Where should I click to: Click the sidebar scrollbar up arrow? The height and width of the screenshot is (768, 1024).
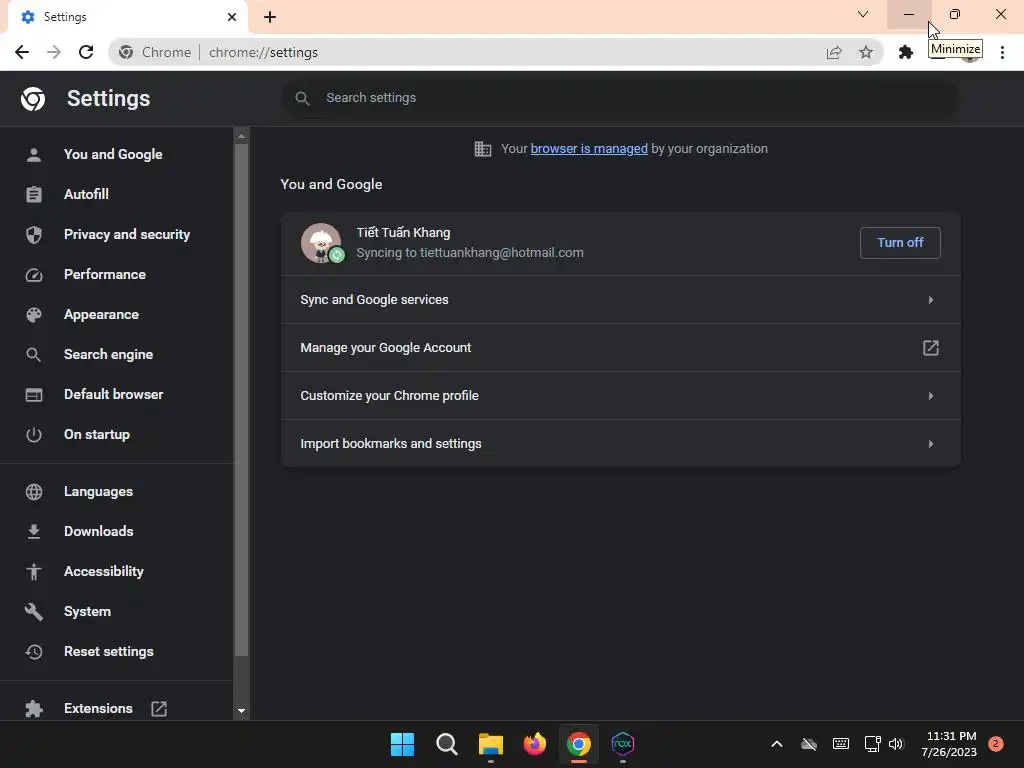(x=241, y=136)
